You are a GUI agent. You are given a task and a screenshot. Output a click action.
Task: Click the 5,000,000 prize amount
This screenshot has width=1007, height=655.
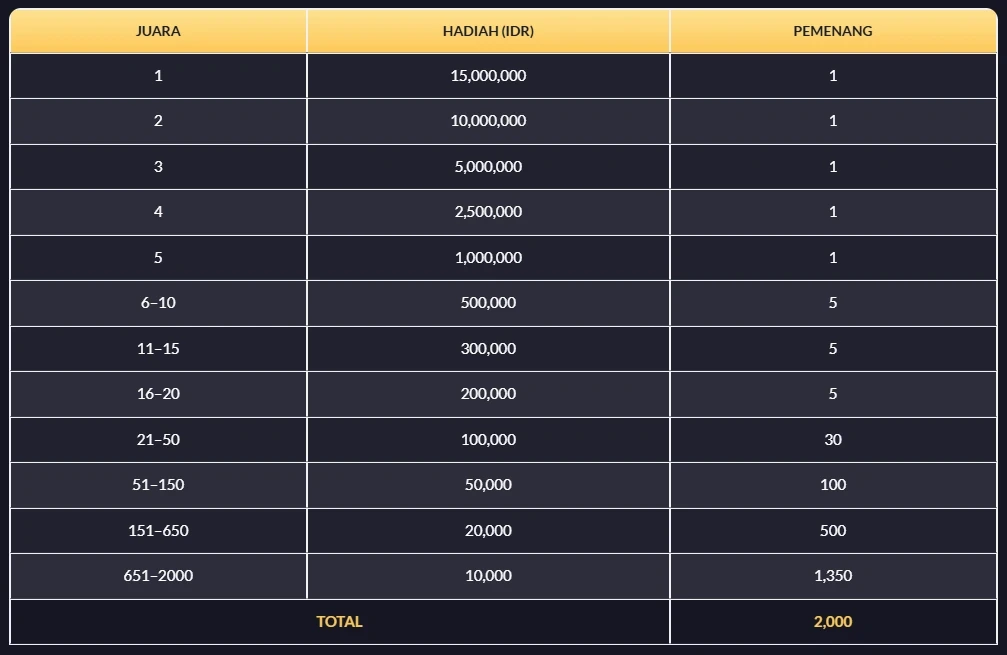[x=488, y=167]
